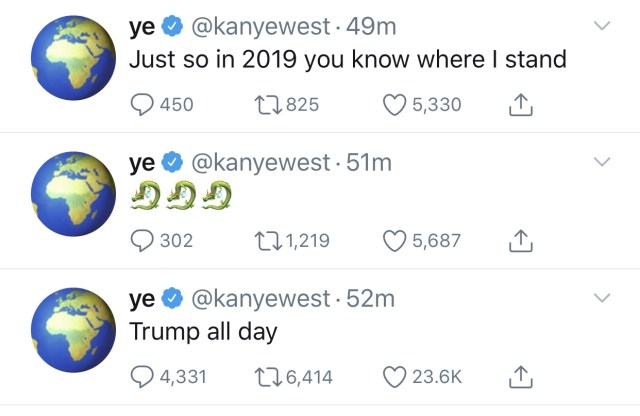640x416 pixels.
Task: Reply to the 'Just so in 2019' tweet
Action: [143, 104]
